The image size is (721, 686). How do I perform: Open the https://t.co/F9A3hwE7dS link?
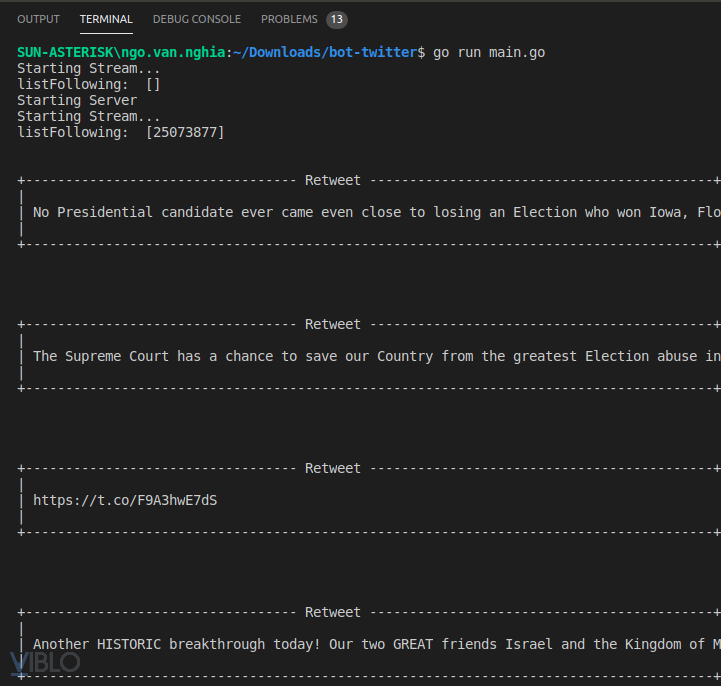click(x=125, y=500)
